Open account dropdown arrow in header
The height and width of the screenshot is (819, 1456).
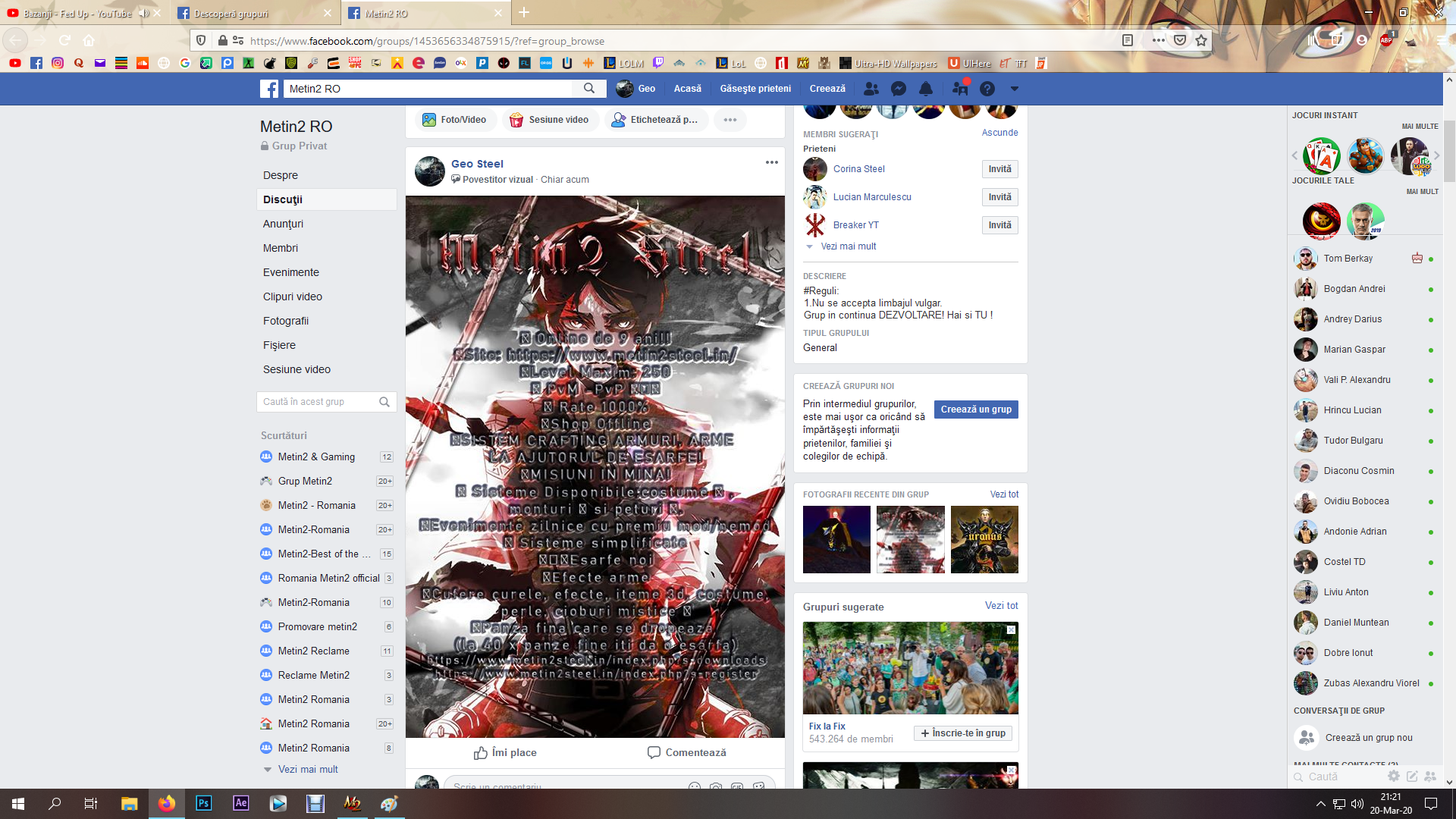pyautogui.click(x=1014, y=89)
